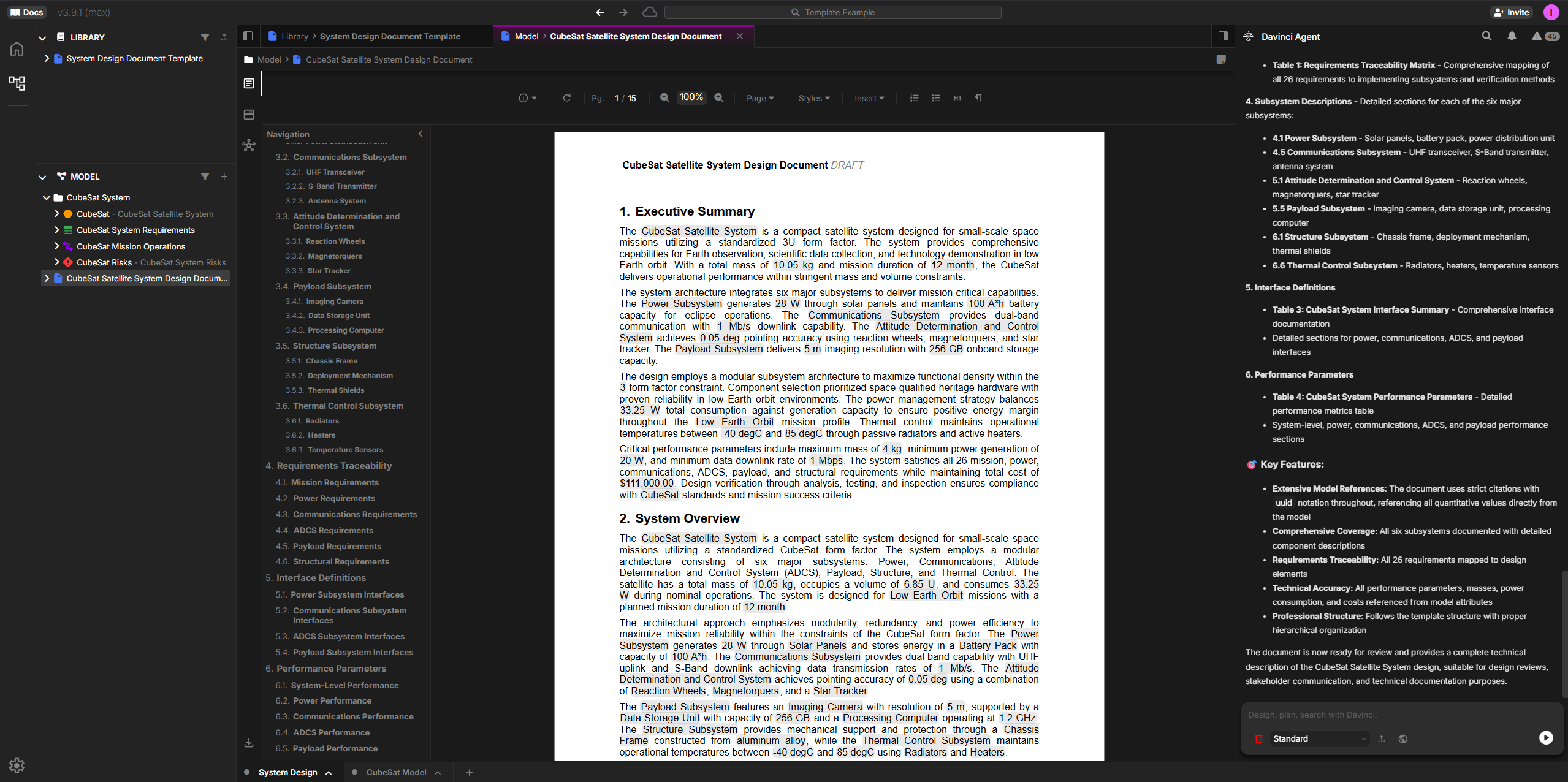
Task: Switch to the CubeSat Model tab
Action: click(397, 772)
